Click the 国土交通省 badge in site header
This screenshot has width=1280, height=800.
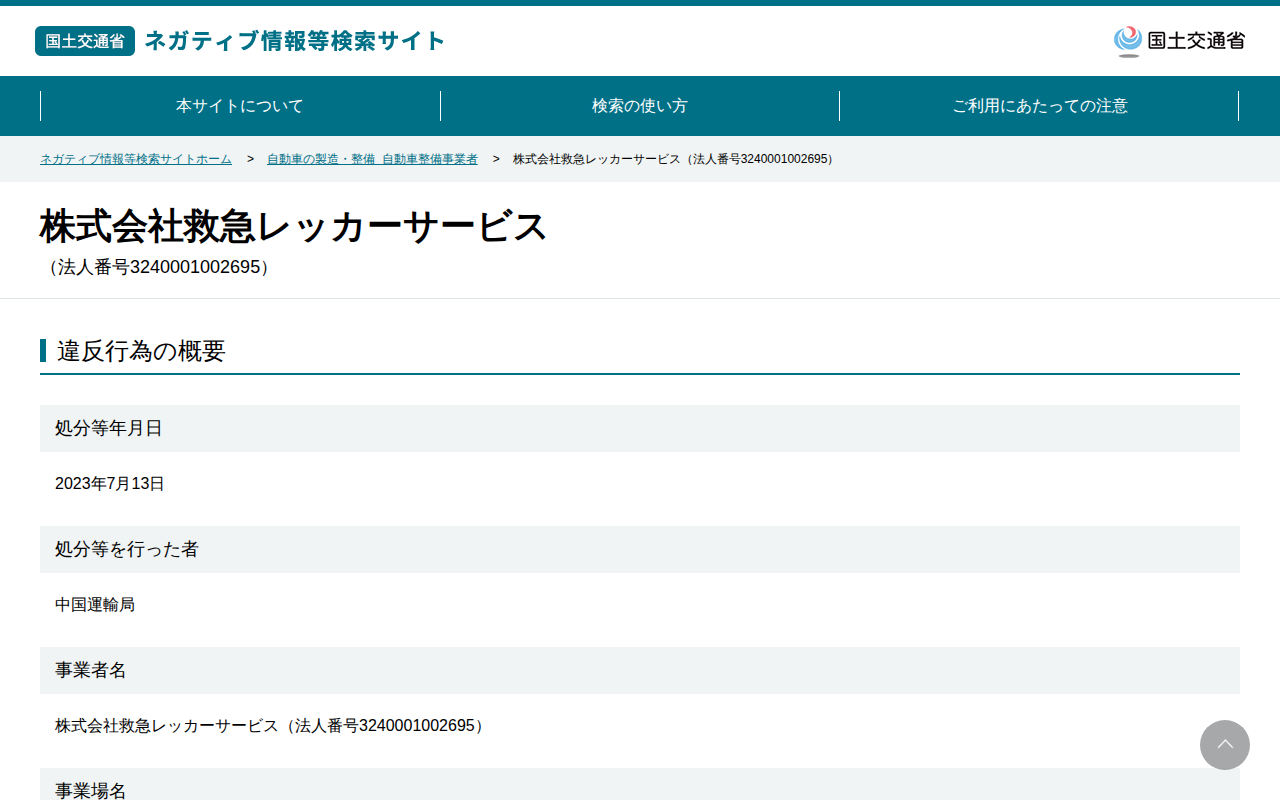coord(85,41)
